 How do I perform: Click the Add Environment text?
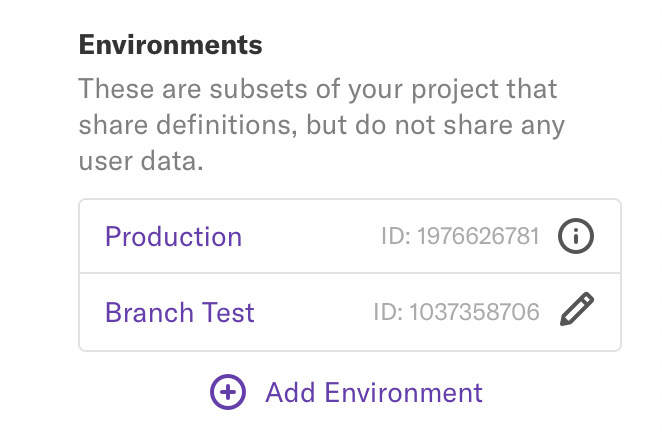pyautogui.click(x=373, y=392)
